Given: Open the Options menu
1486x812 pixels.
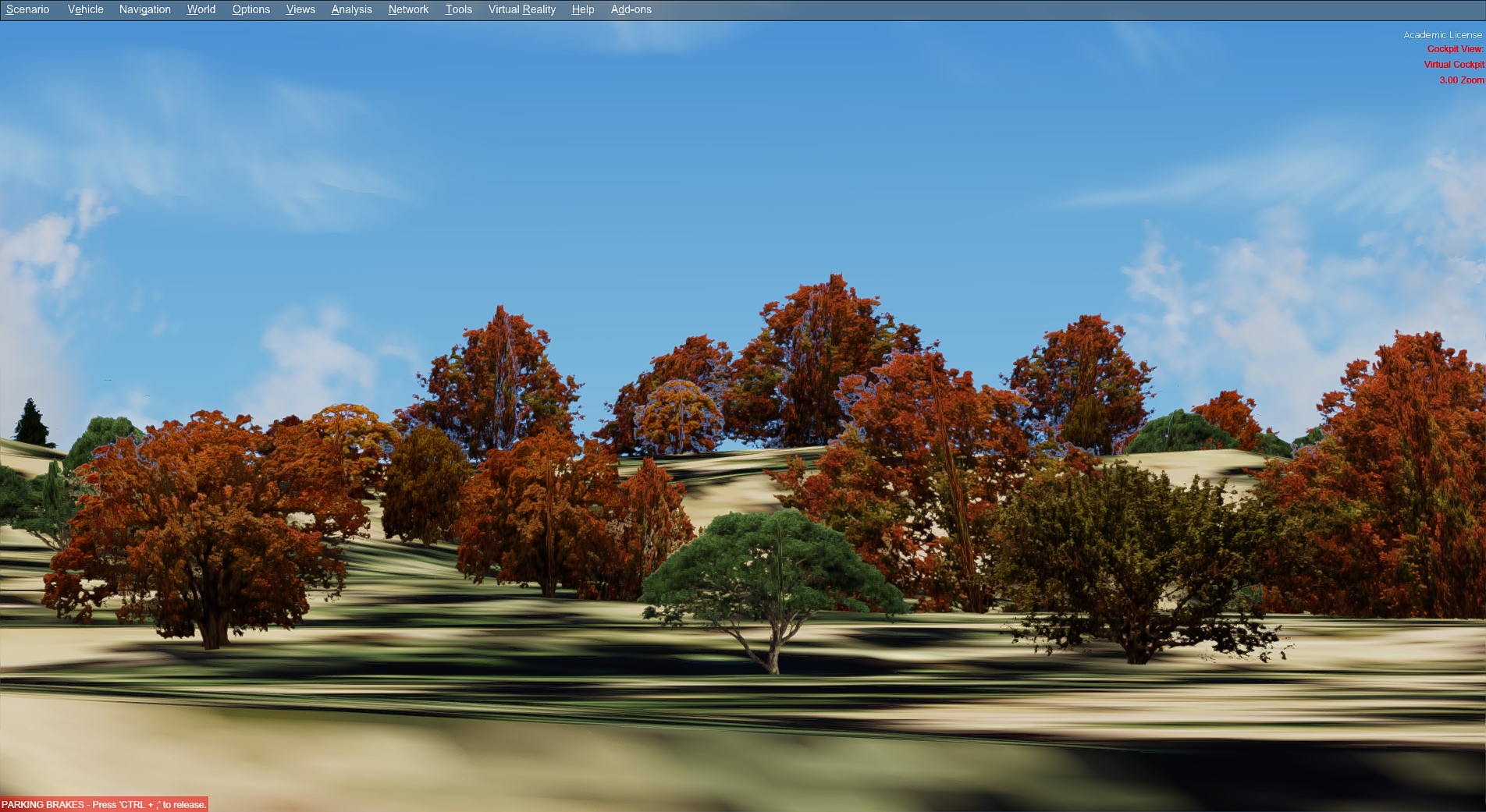Looking at the screenshot, I should 251,9.
